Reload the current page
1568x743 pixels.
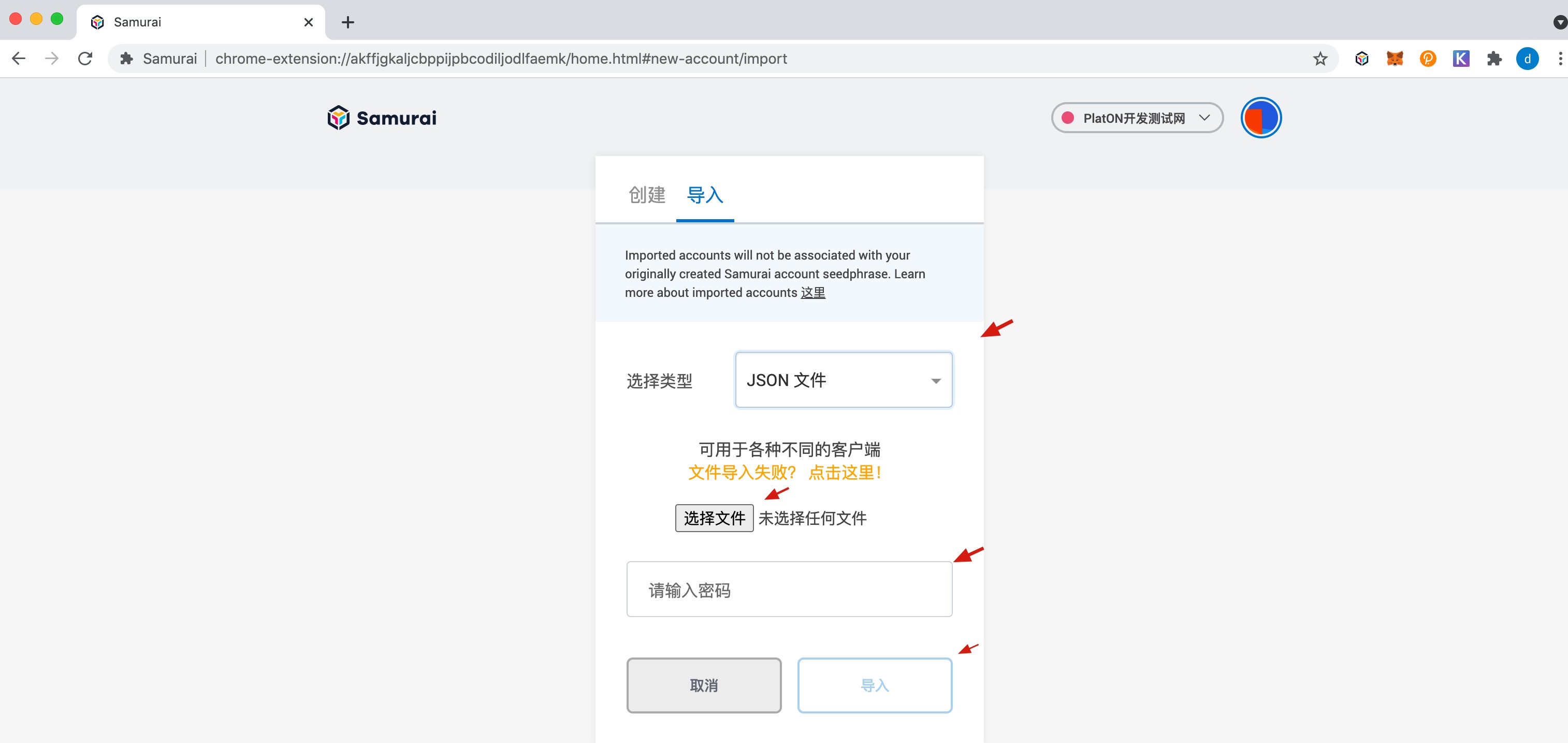pos(85,59)
